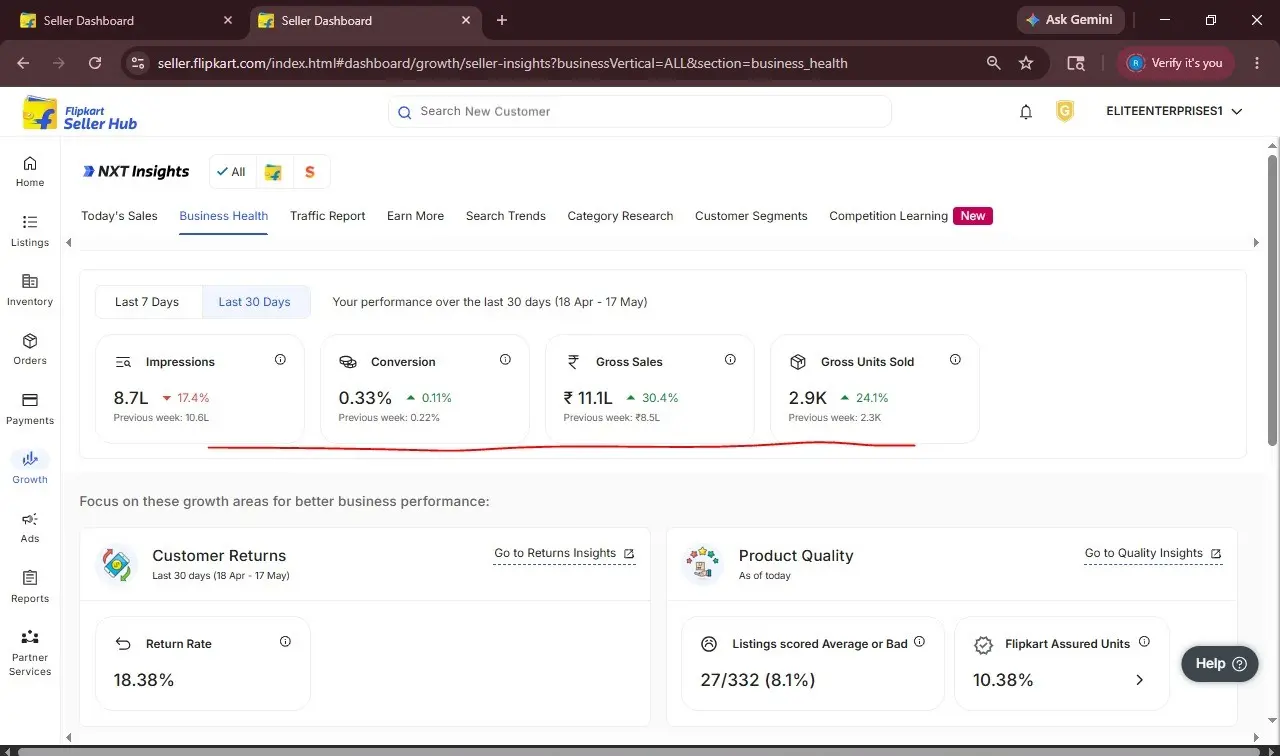Open the Category Research tab
The image size is (1280, 756).
[620, 216]
